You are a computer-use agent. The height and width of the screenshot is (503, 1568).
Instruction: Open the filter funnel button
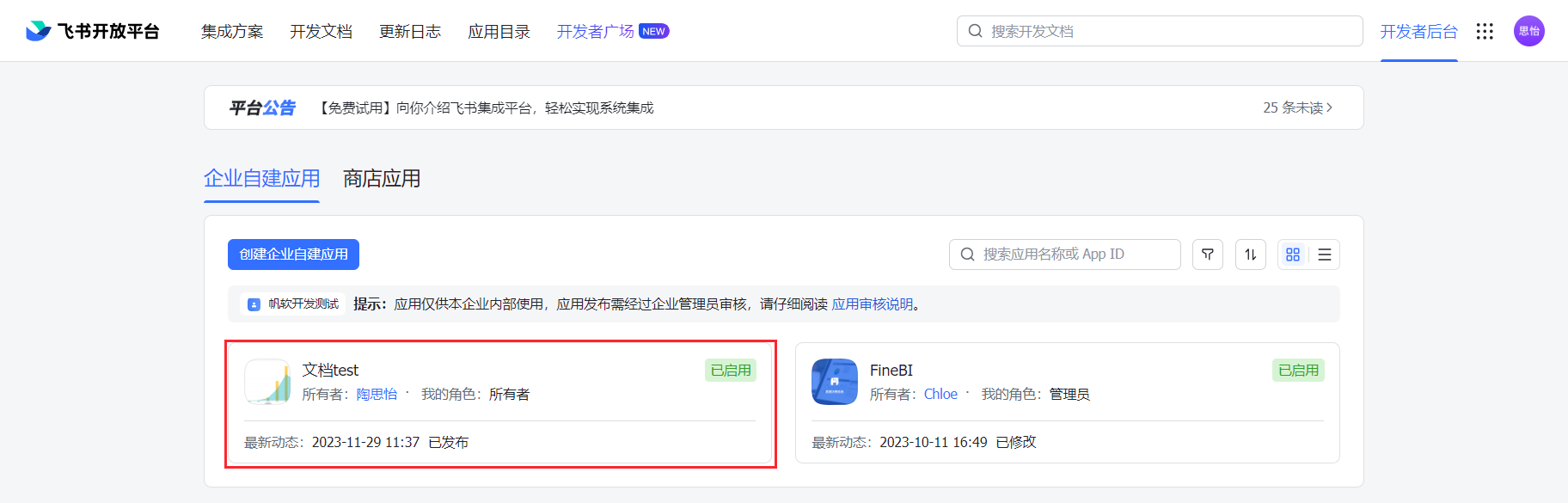click(x=1208, y=255)
